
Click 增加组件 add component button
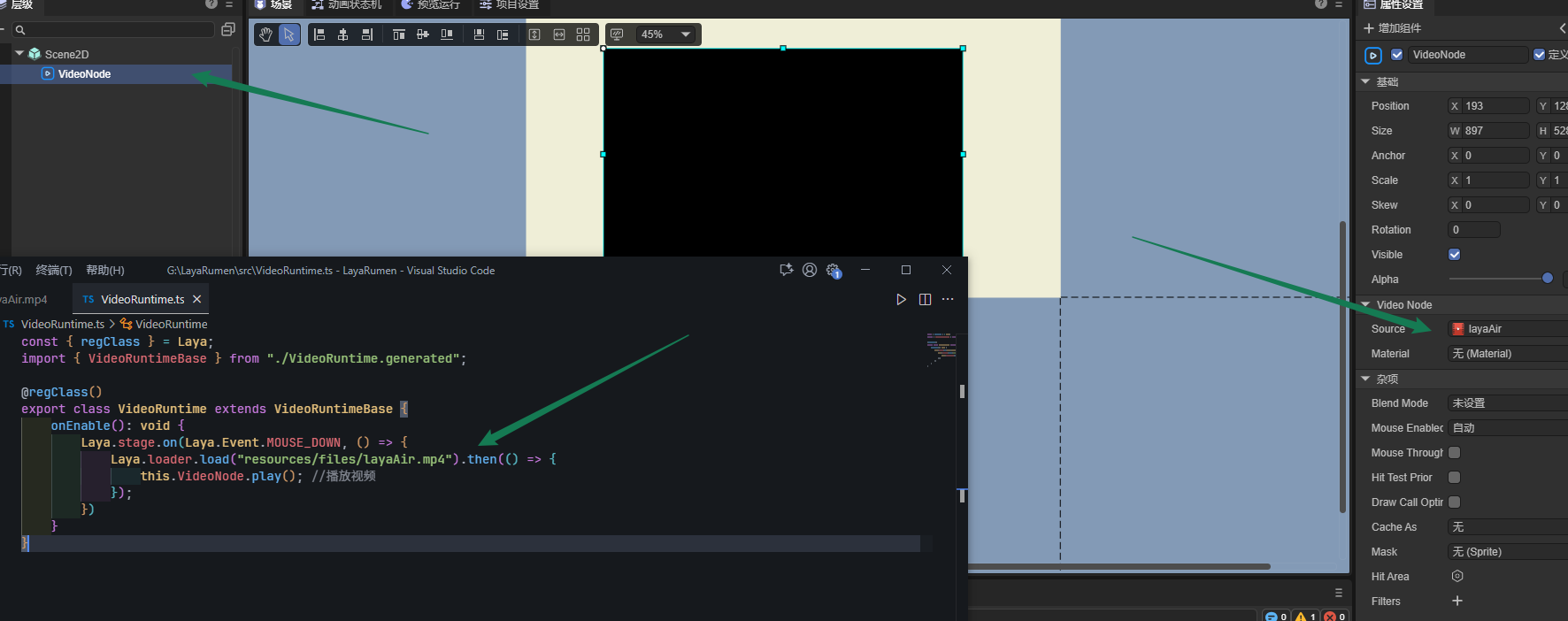(x=1393, y=28)
